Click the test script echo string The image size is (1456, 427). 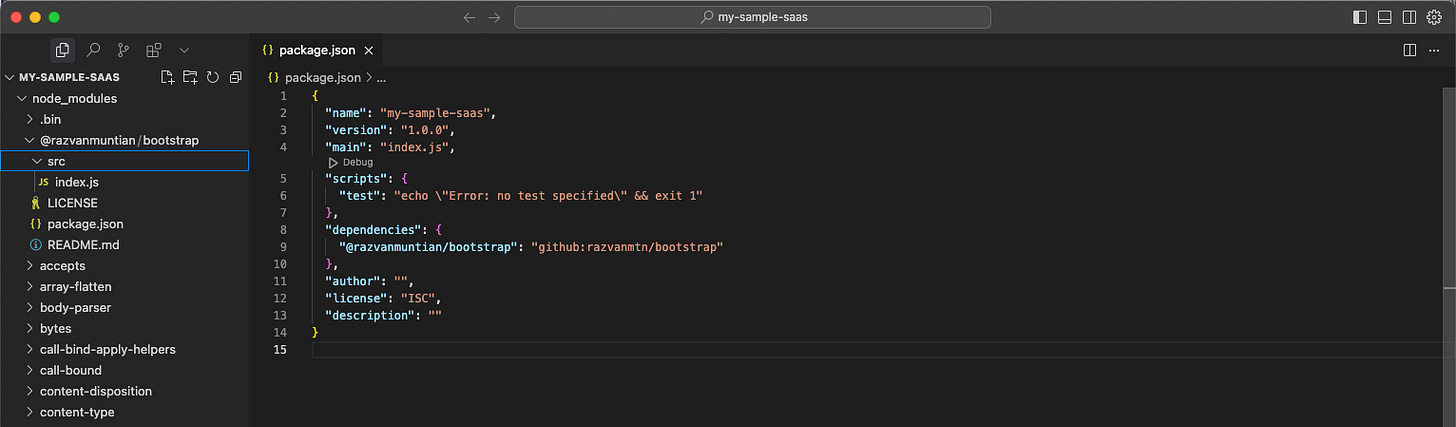click(x=549, y=196)
